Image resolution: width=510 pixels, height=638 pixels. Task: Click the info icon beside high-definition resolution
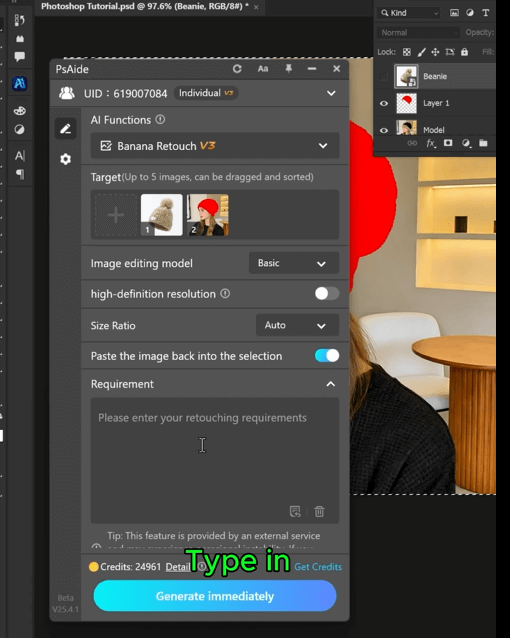225,293
